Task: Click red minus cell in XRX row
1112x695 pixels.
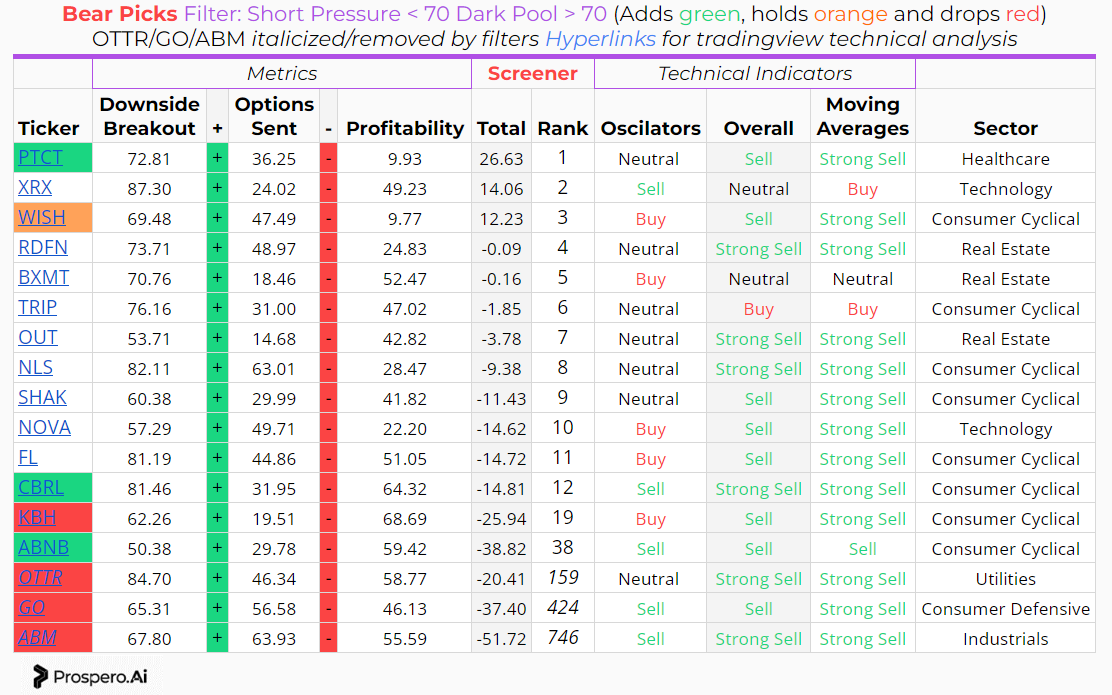Action: coord(328,188)
